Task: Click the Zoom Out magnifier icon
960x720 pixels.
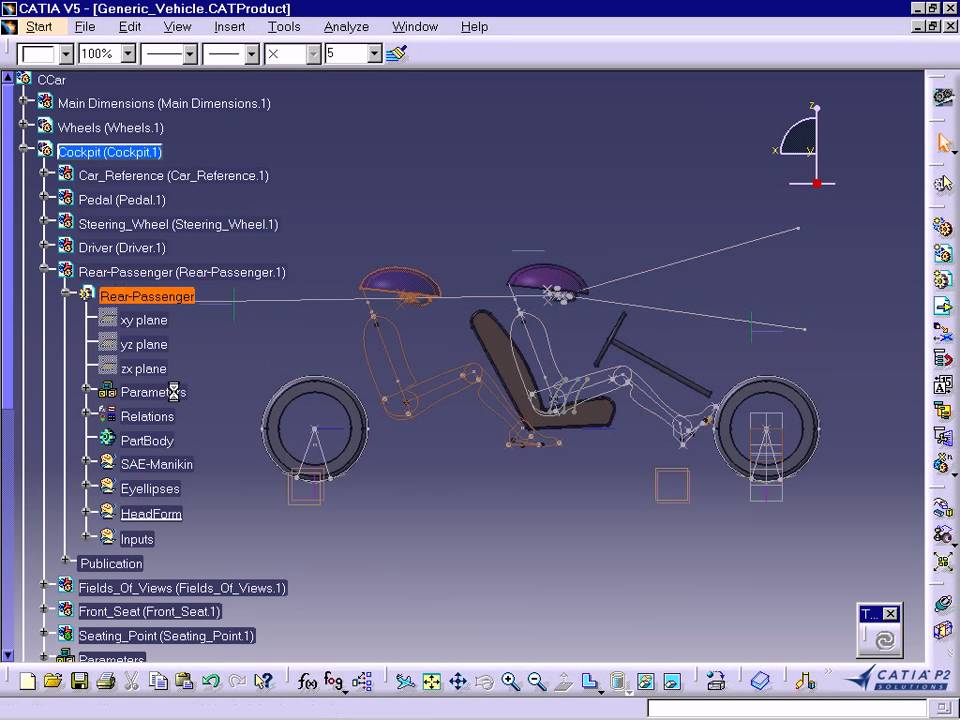Action: pyautogui.click(x=537, y=682)
